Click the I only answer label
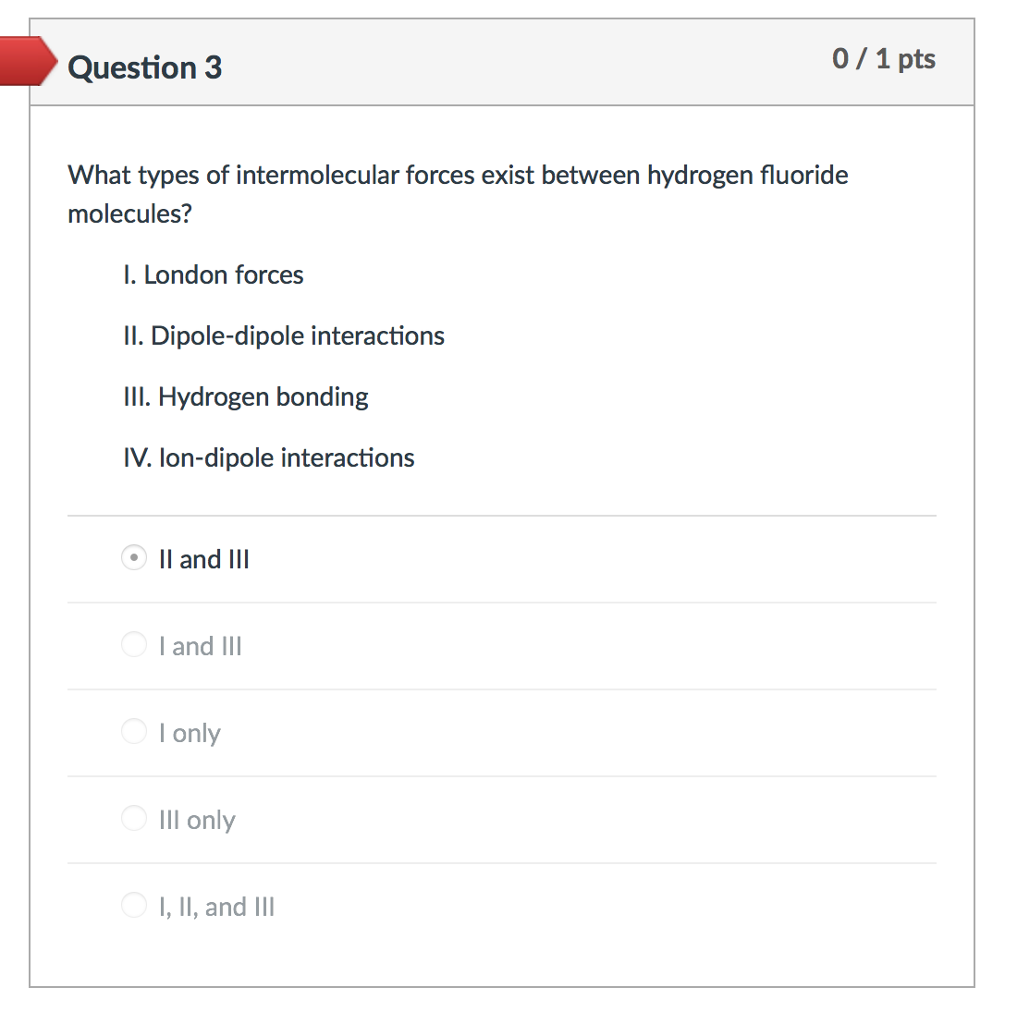 [x=190, y=733]
